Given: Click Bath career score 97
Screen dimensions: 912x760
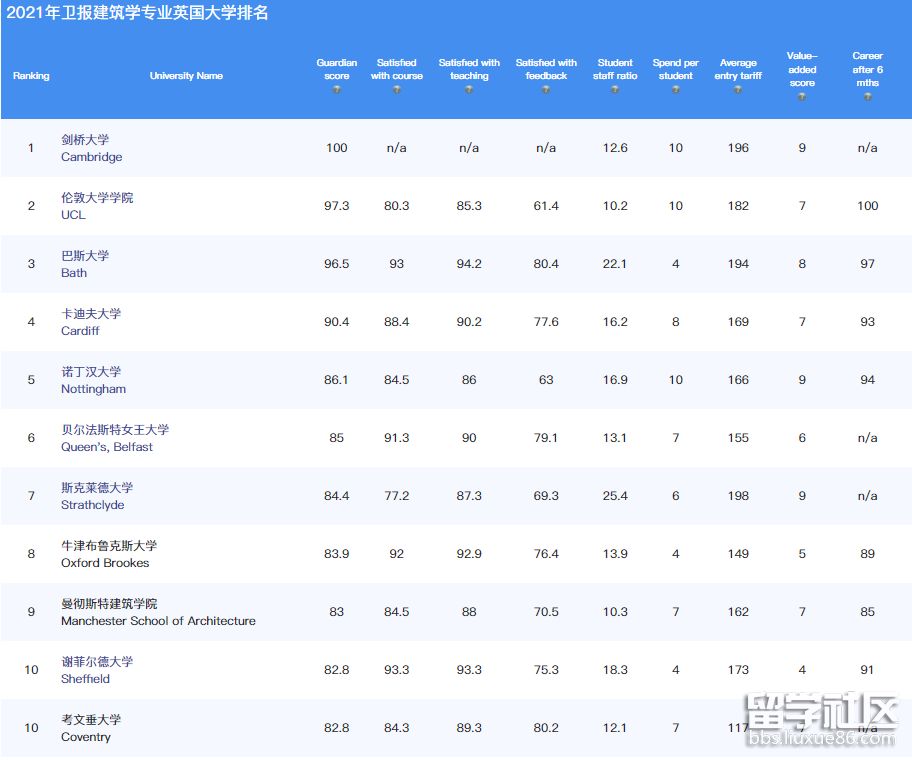Looking at the screenshot, I should 867,264.
